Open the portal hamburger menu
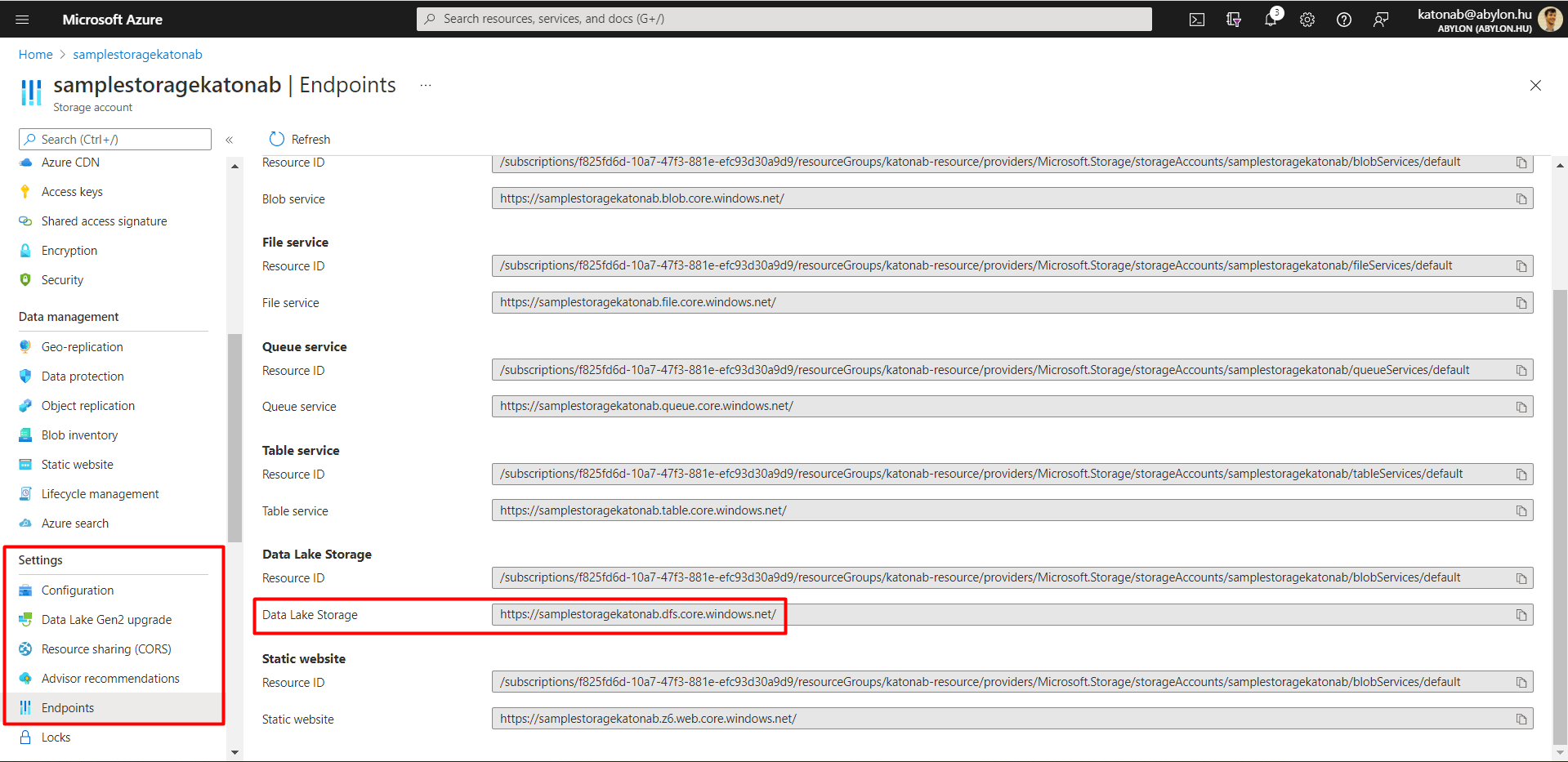Viewport: 1568px width, 762px height. coord(22,19)
